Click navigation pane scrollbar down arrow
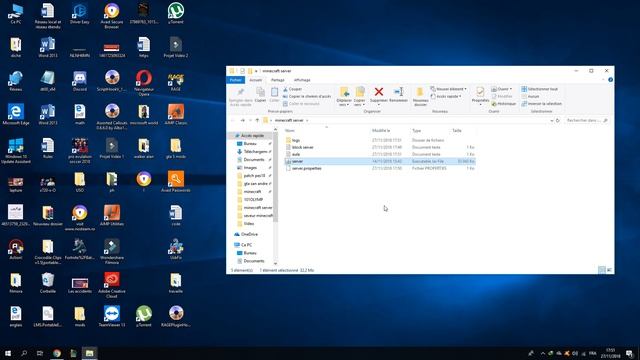Viewport: 640px width, 360px height. click(275, 264)
